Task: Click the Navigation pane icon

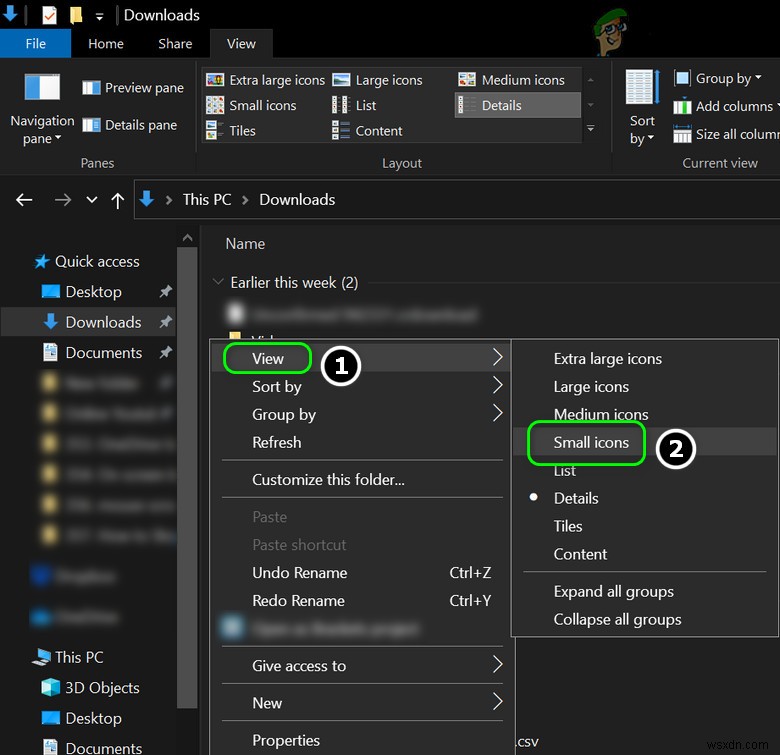Action: [42, 89]
